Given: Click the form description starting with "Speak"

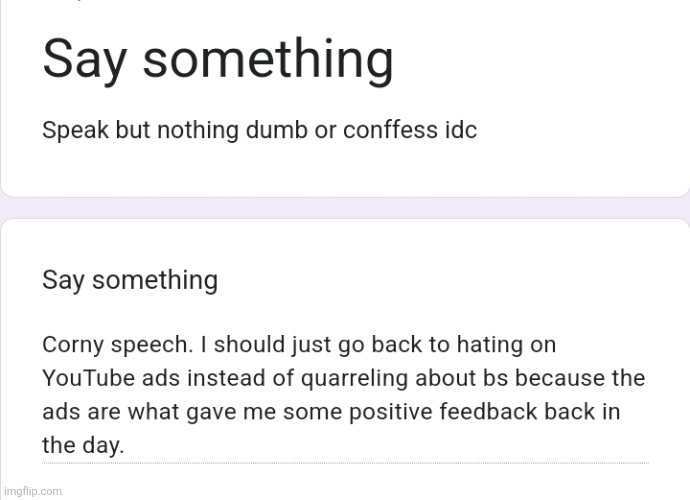Looking at the screenshot, I should click(x=259, y=131).
